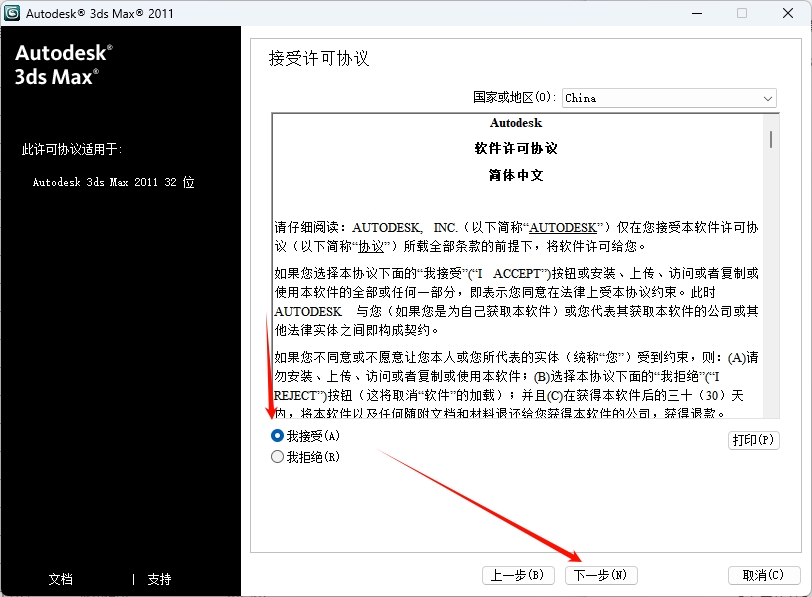This screenshot has height=597, width=812.
Task: Choose the 我拒绝(R) radio option
Action: tap(278, 457)
